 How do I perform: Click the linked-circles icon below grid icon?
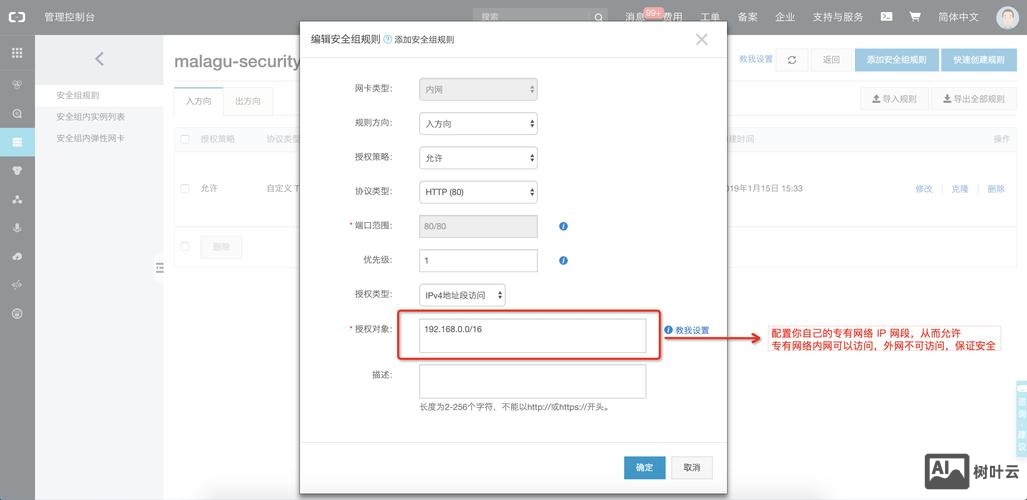17,84
